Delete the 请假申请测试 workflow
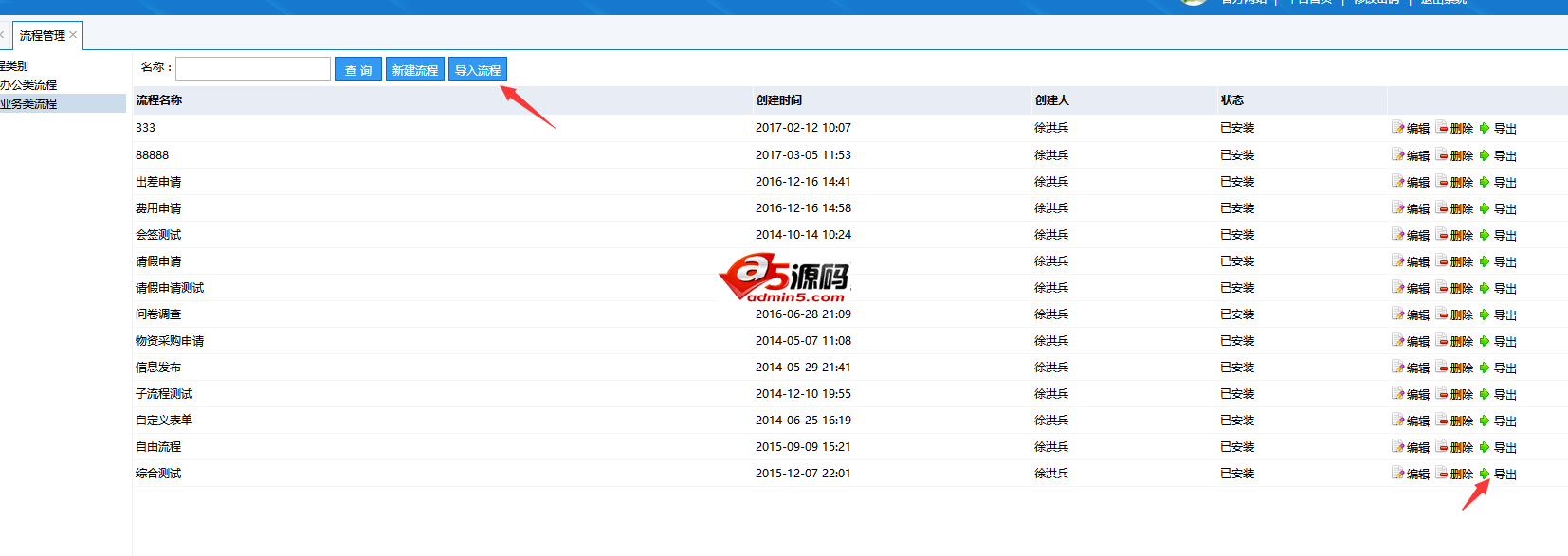The width and height of the screenshot is (1568, 556). 1454,288
